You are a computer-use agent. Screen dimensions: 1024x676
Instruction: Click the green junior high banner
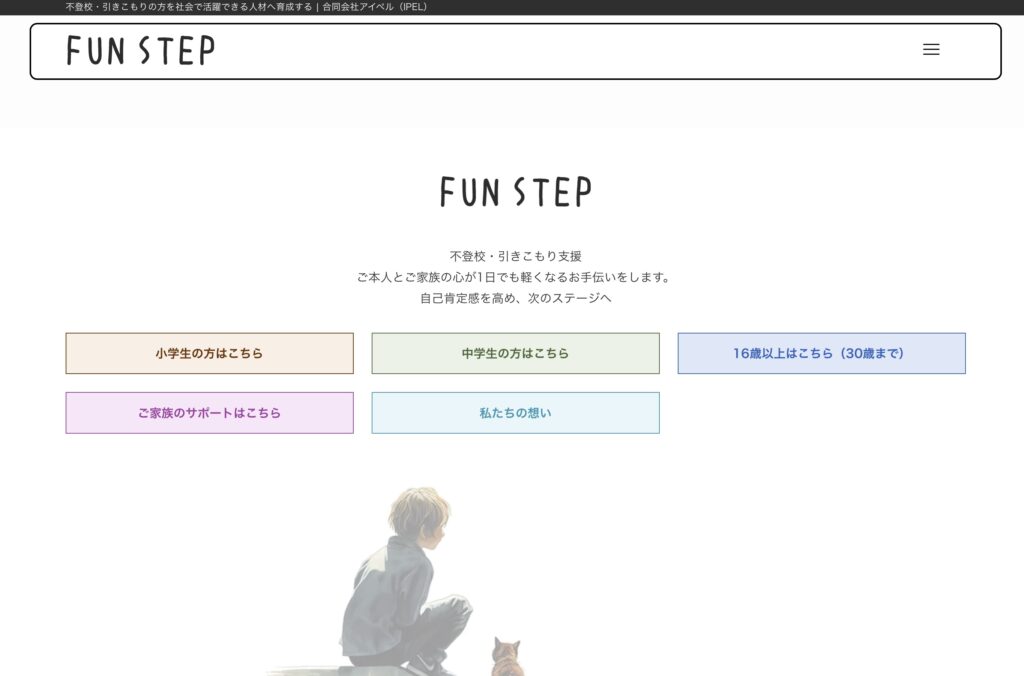[x=515, y=353]
